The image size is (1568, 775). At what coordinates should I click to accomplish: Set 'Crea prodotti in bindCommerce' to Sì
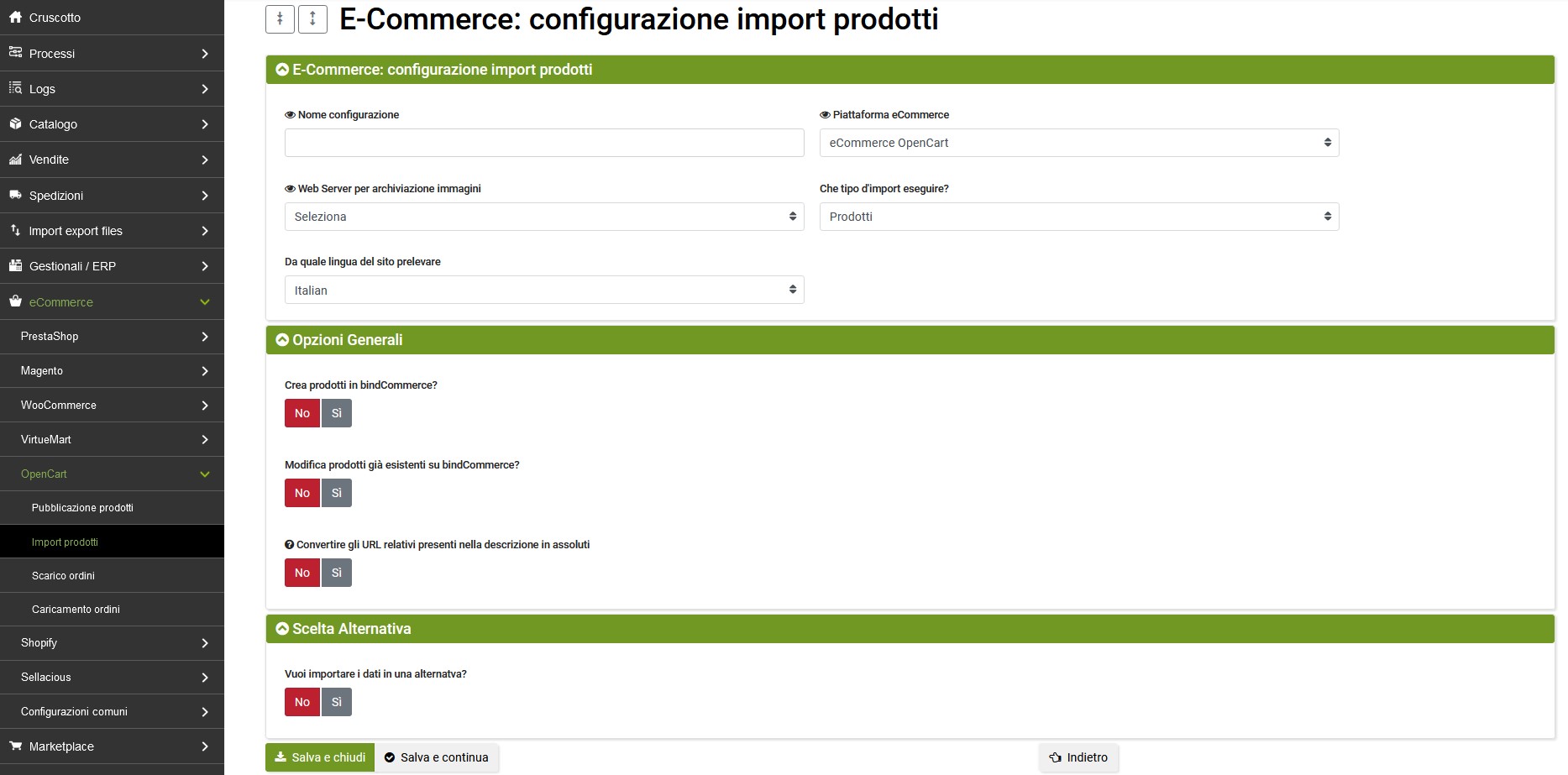pos(337,413)
